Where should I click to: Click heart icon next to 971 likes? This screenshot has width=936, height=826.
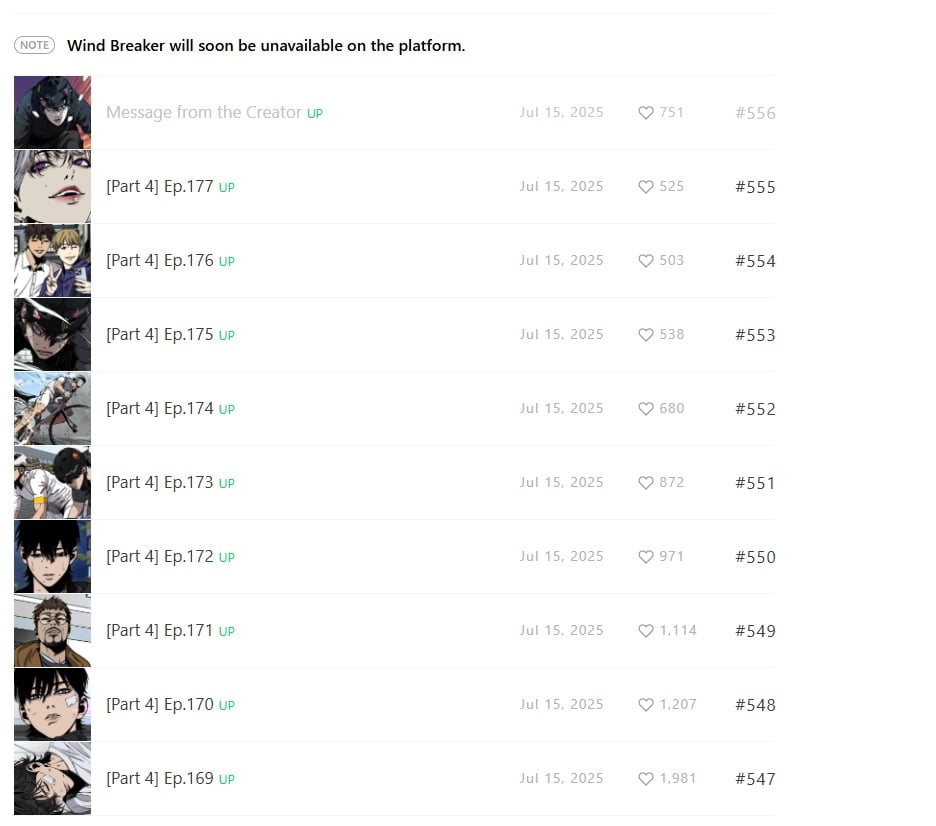pos(645,557)
